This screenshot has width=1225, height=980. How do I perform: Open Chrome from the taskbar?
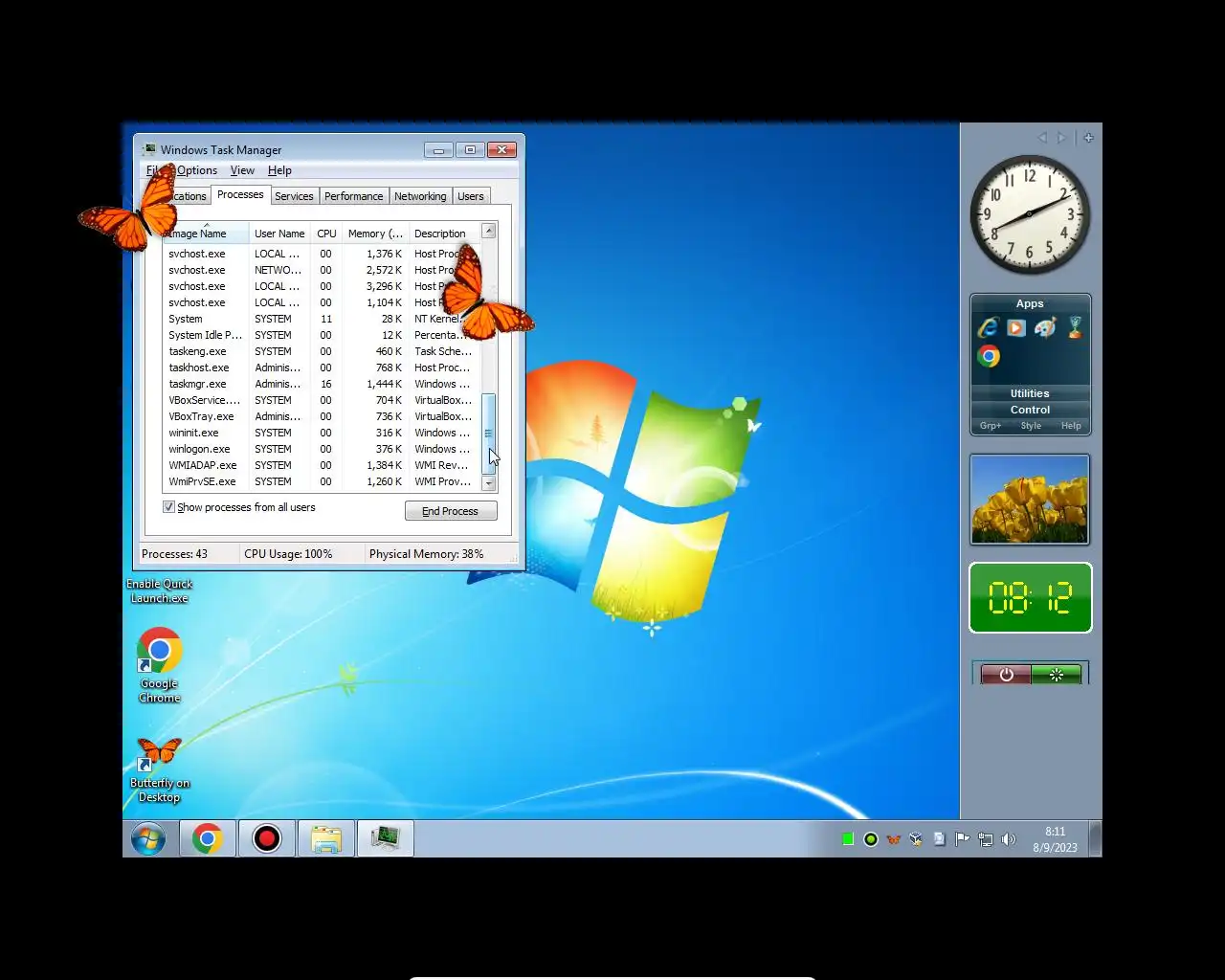point(208,839)
